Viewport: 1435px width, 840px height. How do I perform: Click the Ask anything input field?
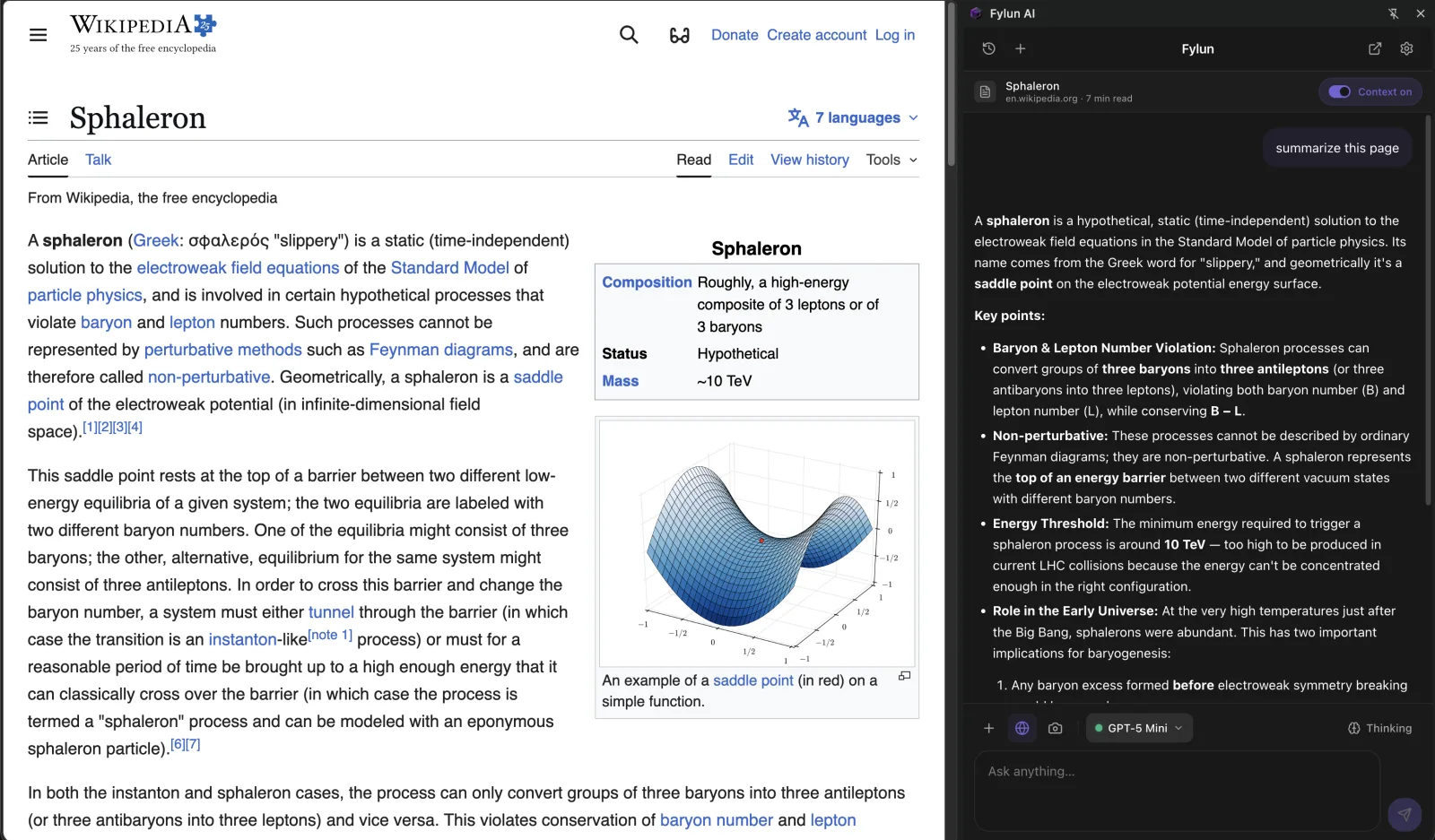1177,791
